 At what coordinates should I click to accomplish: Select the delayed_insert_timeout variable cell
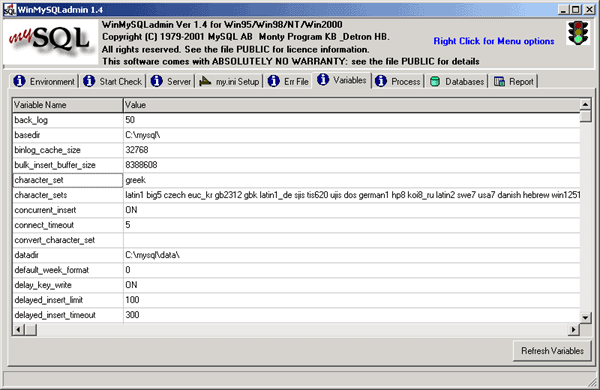point(68,315)
